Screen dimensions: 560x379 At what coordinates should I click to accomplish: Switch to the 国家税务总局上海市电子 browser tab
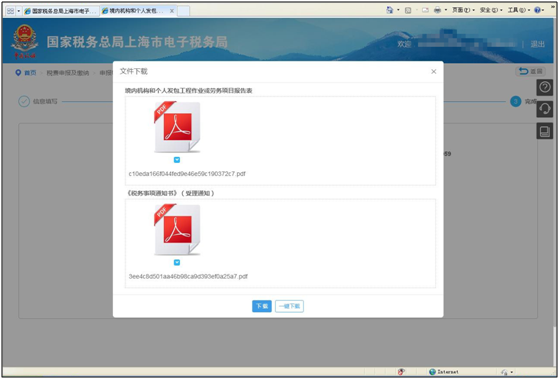coord(61,11)
